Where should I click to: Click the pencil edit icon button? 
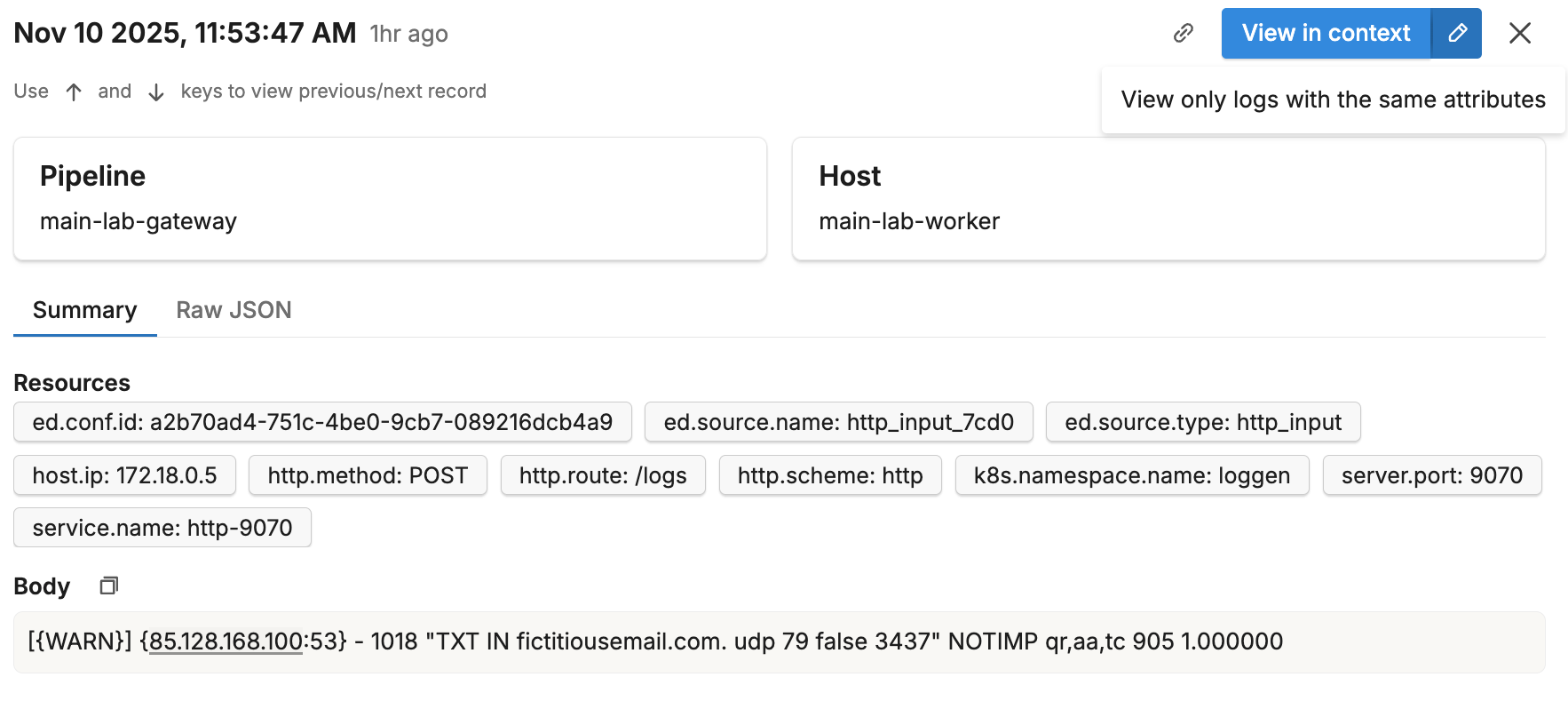1457,34
